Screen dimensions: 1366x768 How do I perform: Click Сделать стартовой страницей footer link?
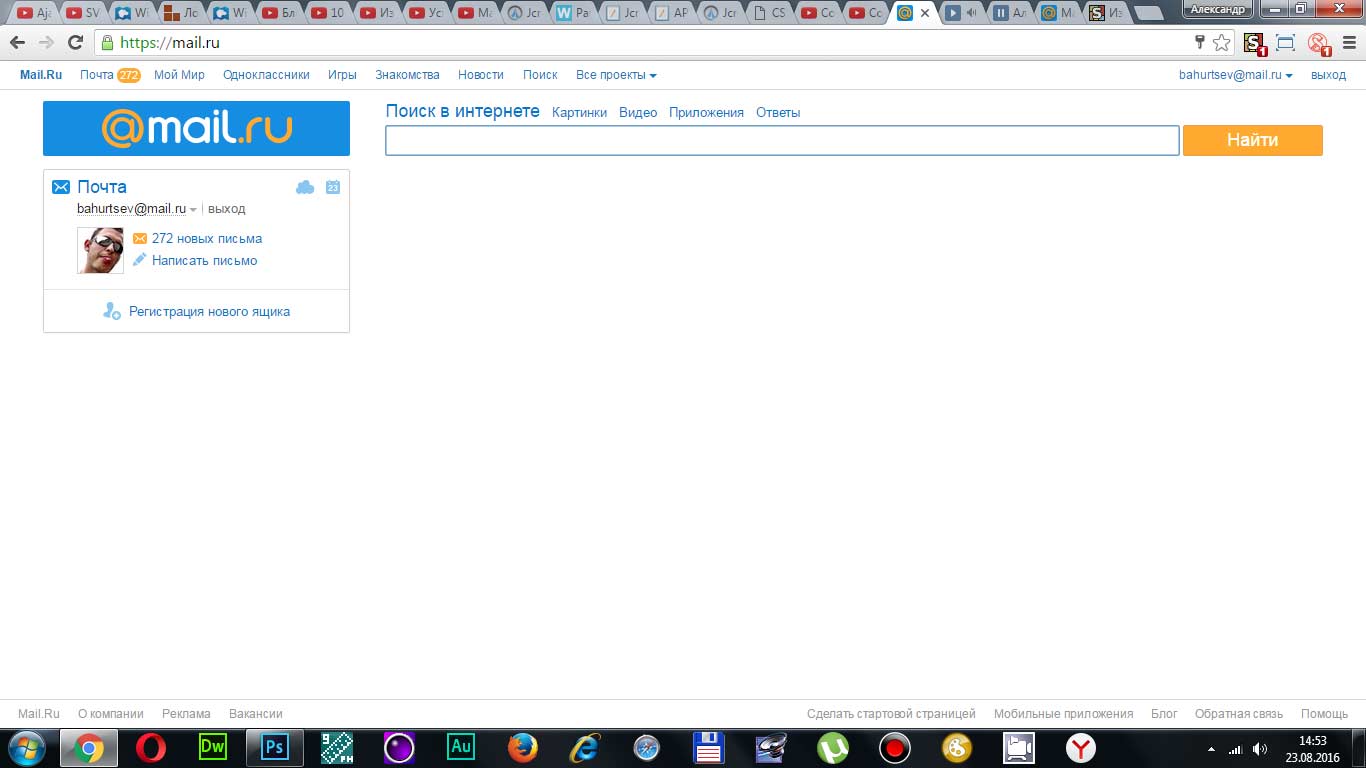(891, 714)
